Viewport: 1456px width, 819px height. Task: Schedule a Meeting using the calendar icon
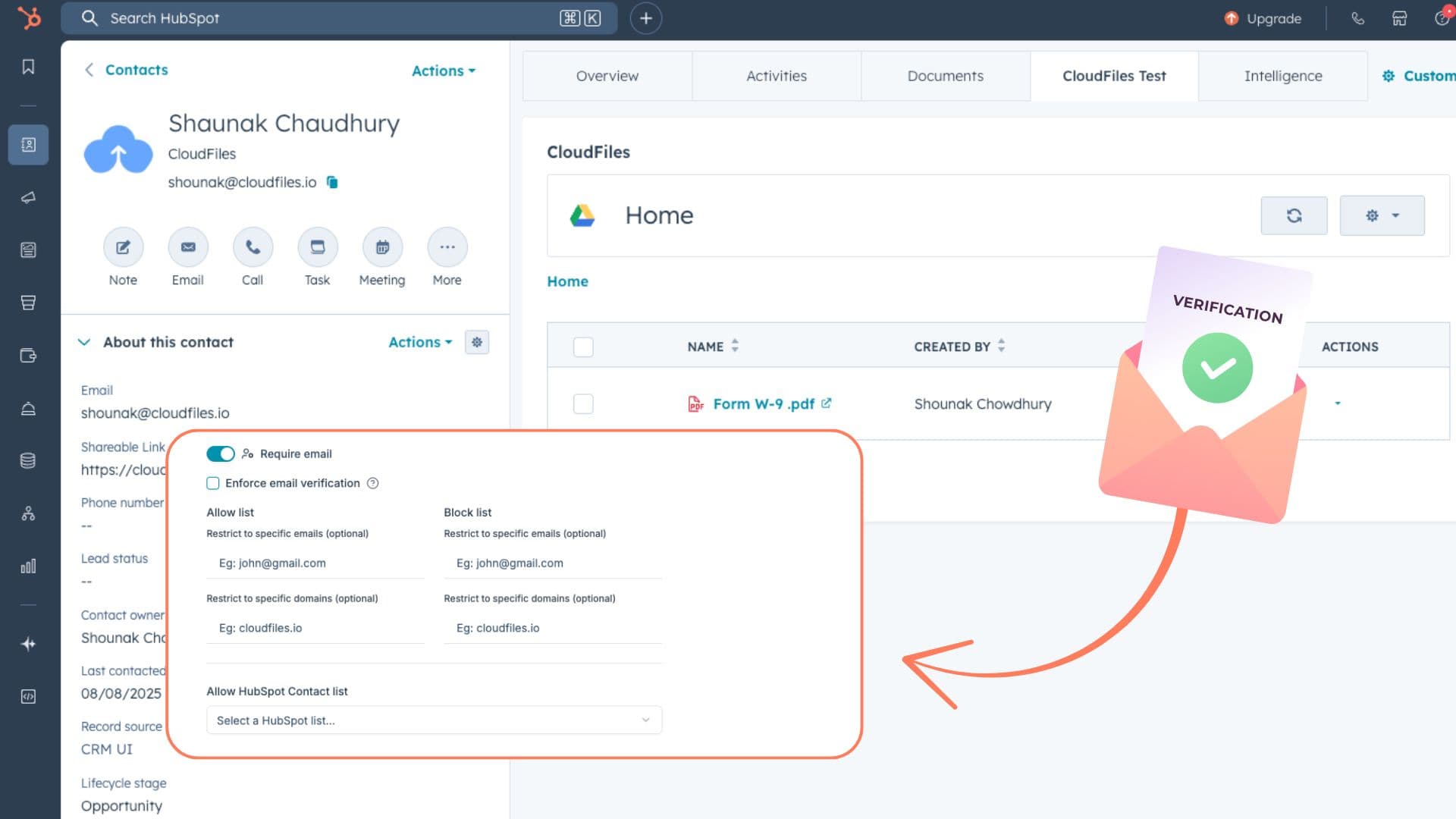382,247
